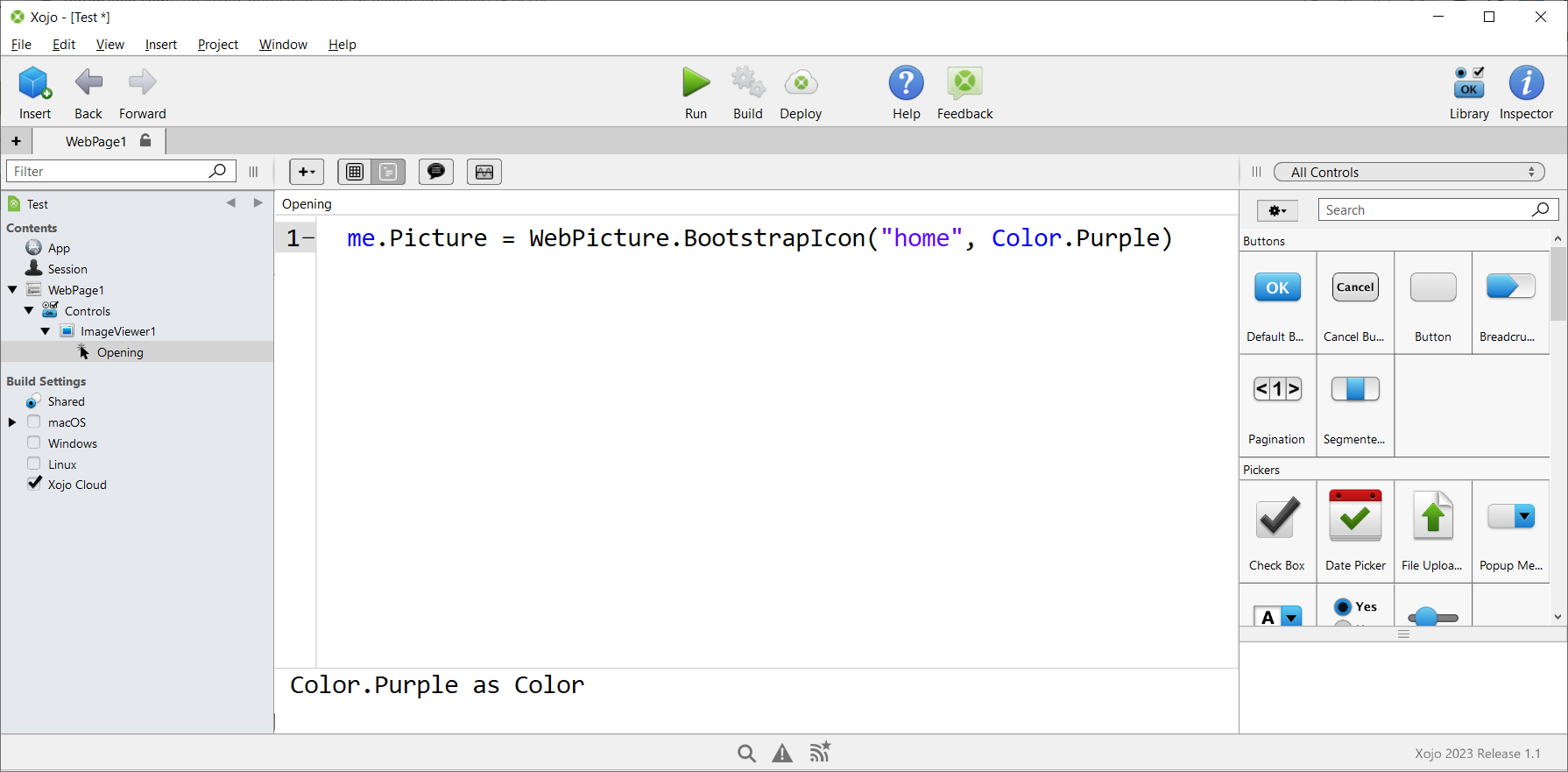Select the Pagination control
1568x772 pixels.
[x=1277, y=406]
